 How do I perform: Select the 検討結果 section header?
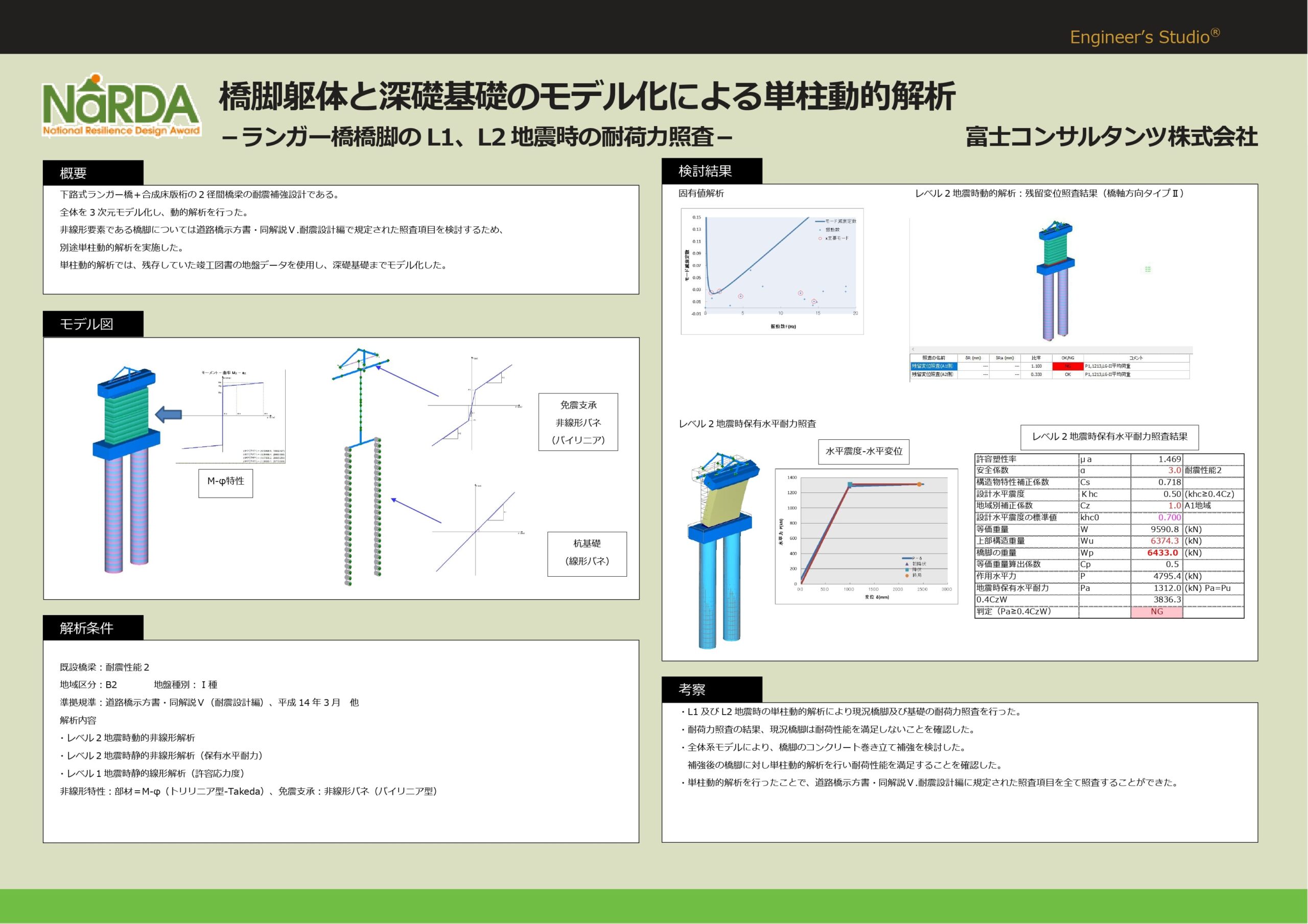pos(712,171)
